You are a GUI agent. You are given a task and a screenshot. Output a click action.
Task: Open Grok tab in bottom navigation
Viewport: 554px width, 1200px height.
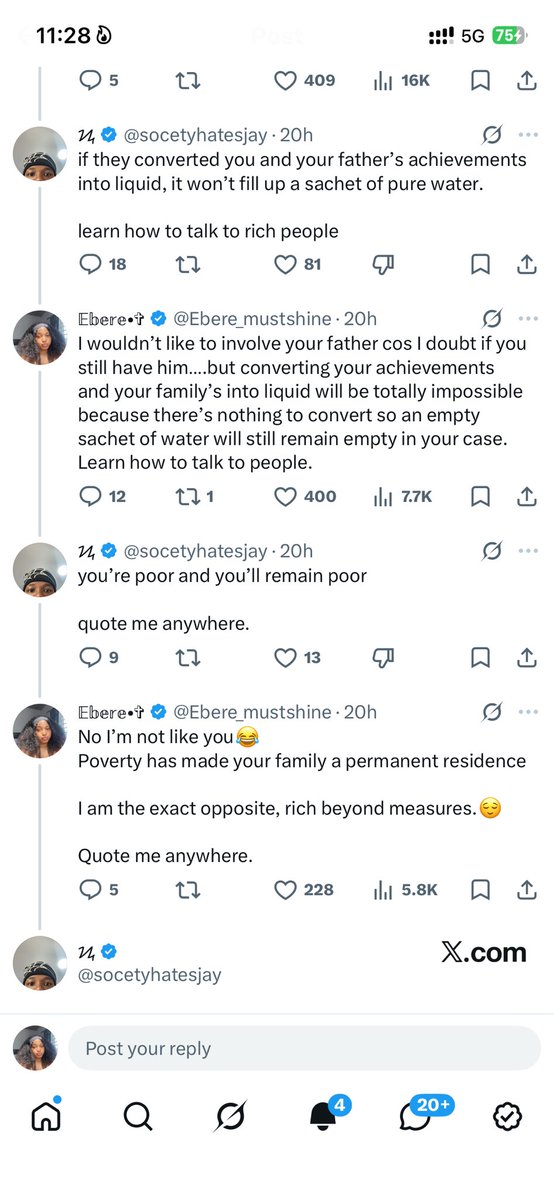(x=231, y=1116)
